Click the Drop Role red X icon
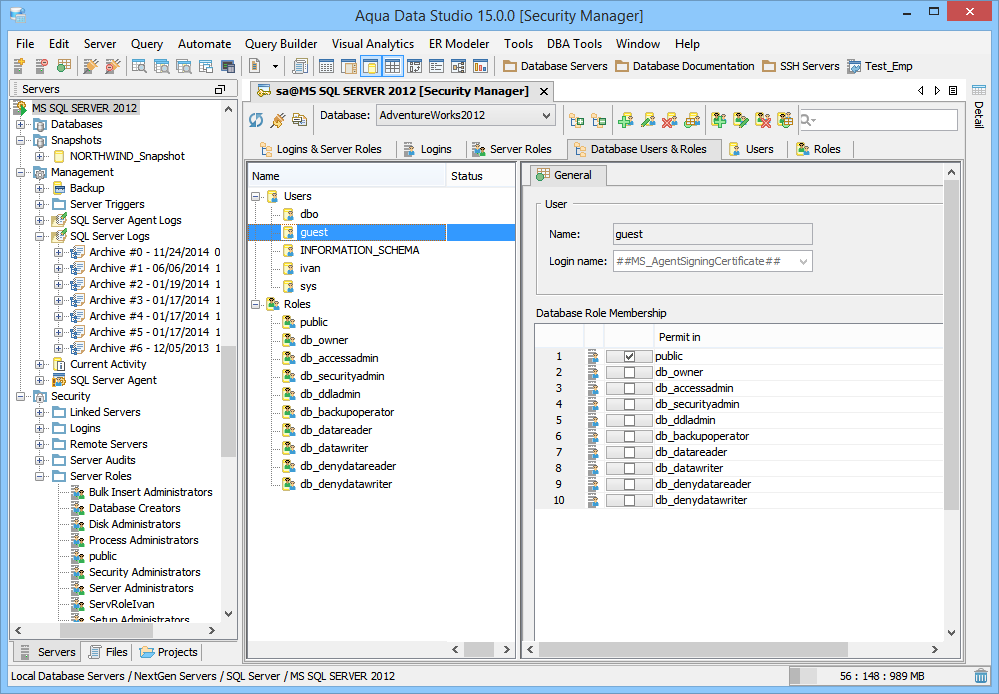999x694 pixels. click(763, 120)
